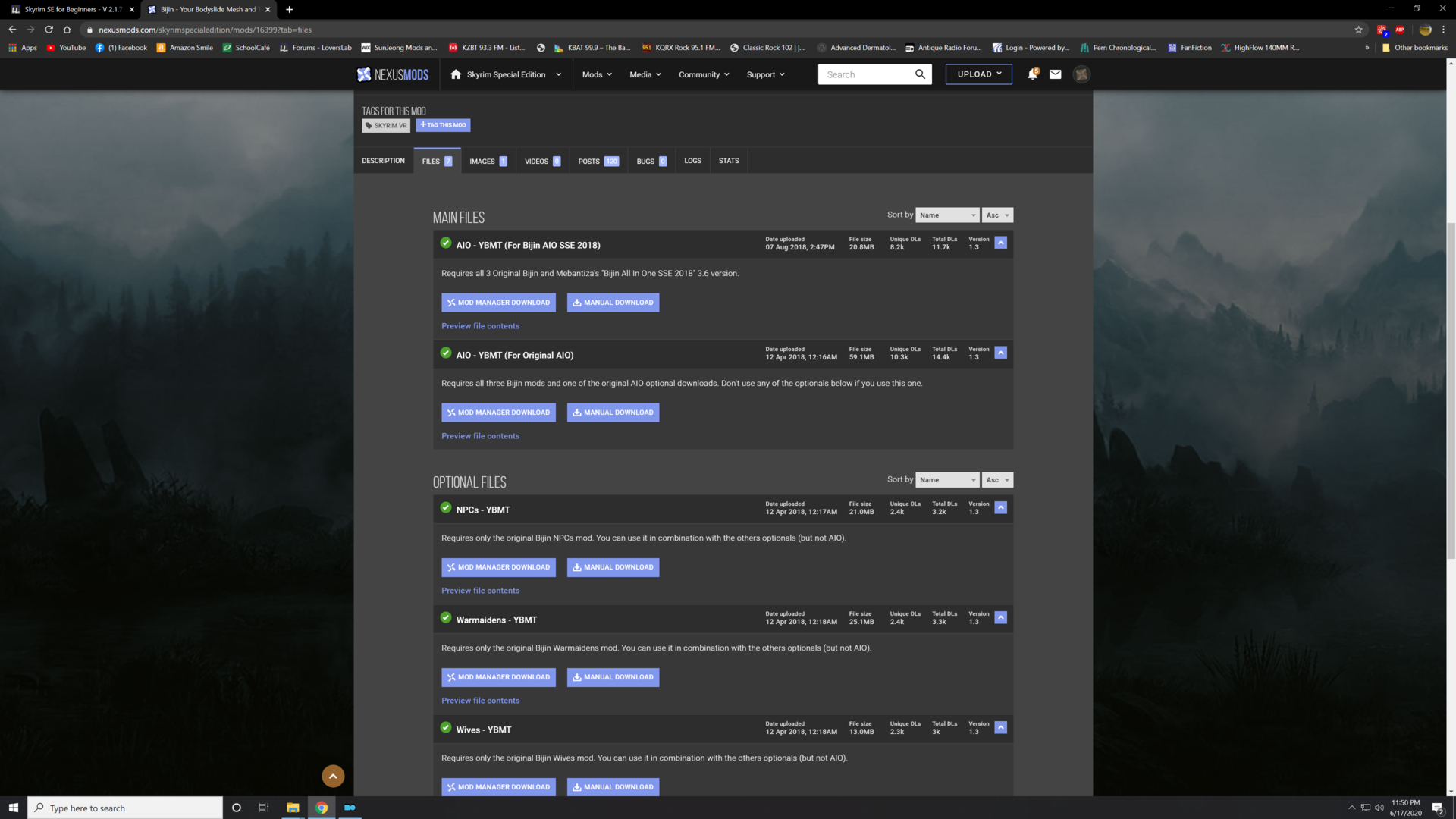Click Mod Manager Download for NPCs - YBMT

point(498,567)
